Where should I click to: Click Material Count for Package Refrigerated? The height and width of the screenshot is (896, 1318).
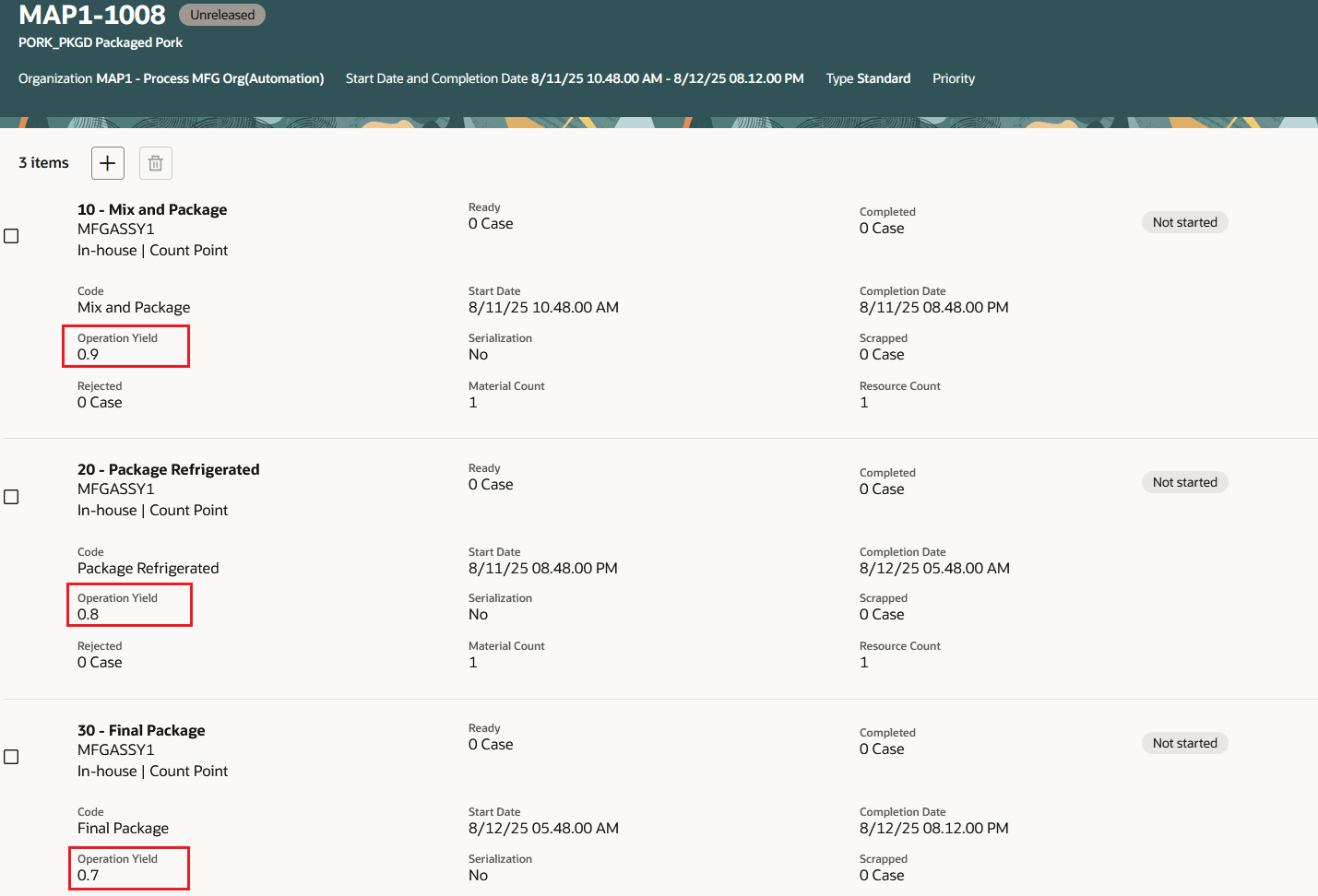pos(506,655)
